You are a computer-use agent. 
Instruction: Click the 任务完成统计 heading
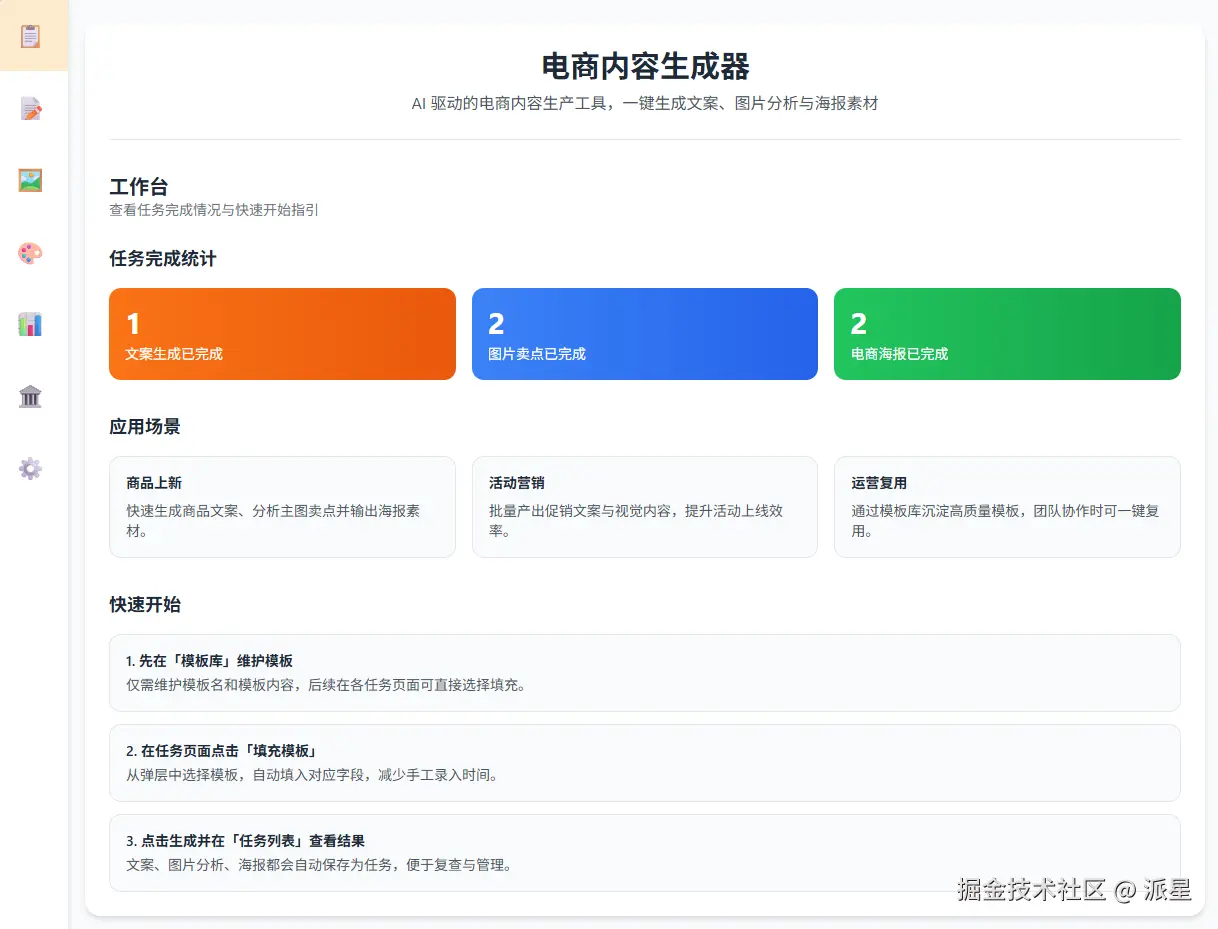pos(163,259)
